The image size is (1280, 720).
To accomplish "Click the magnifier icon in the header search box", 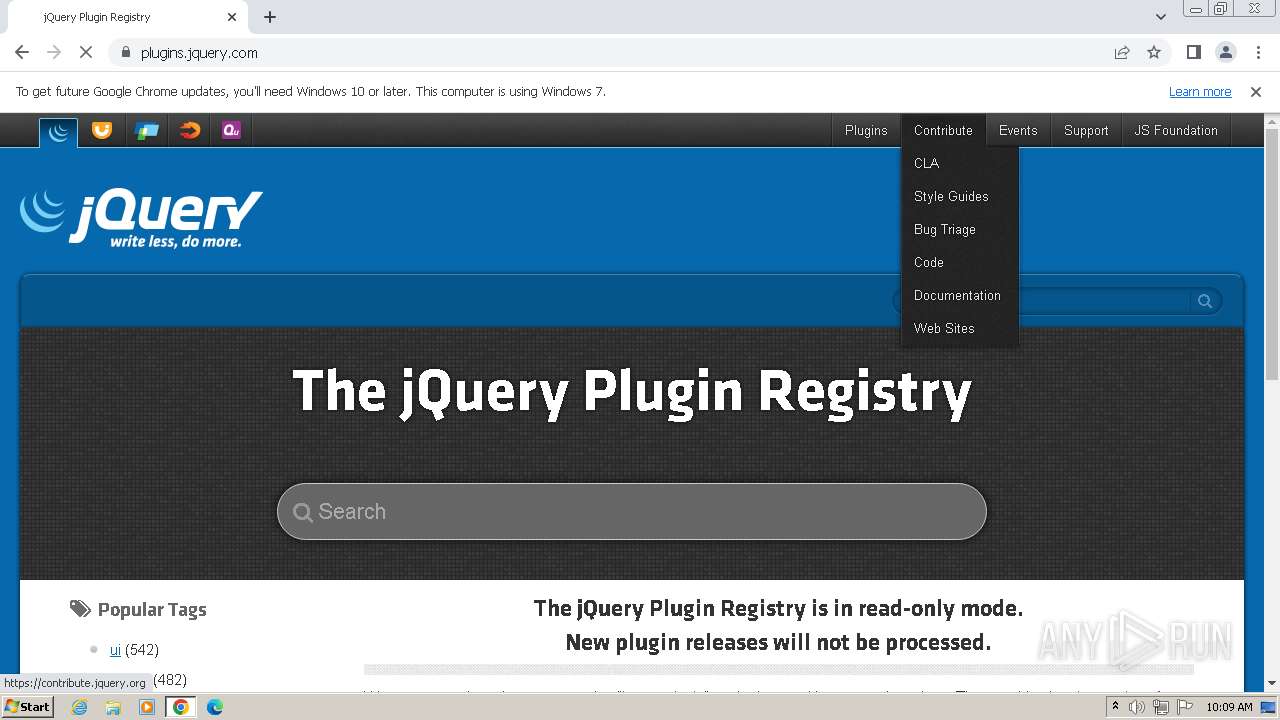I will point(1205,301).
